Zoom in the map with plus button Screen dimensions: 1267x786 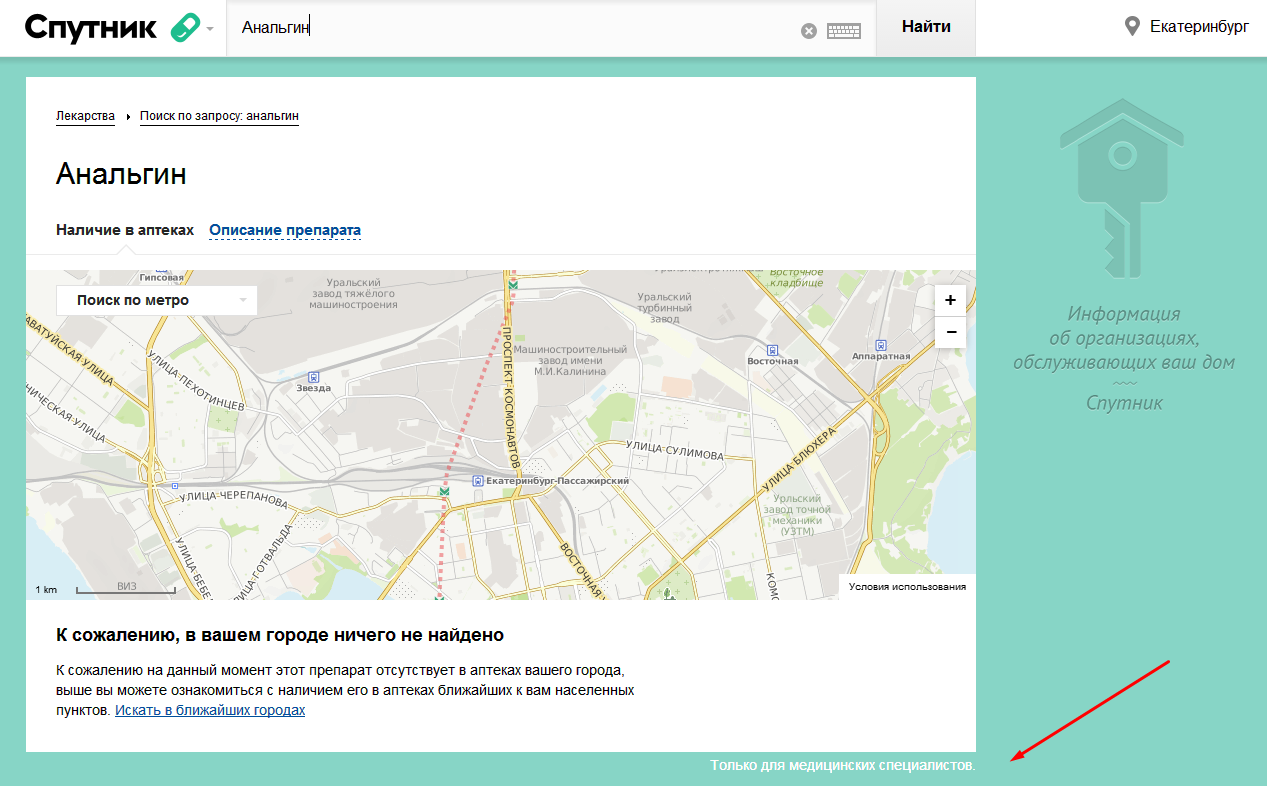tap(950, 300)
